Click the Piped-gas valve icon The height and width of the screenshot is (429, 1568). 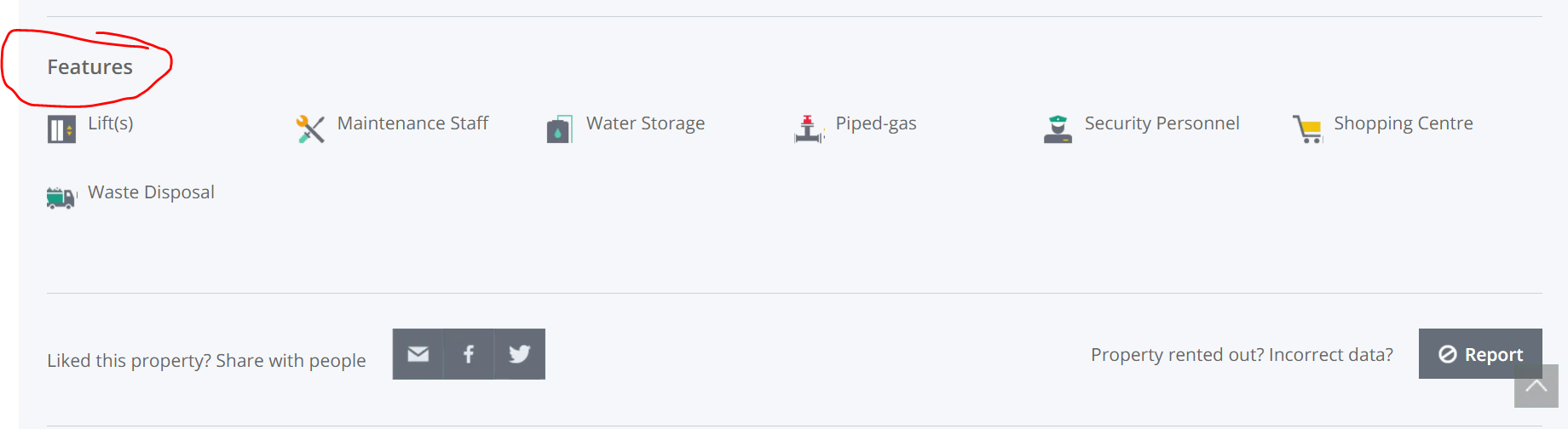point(809,129)
